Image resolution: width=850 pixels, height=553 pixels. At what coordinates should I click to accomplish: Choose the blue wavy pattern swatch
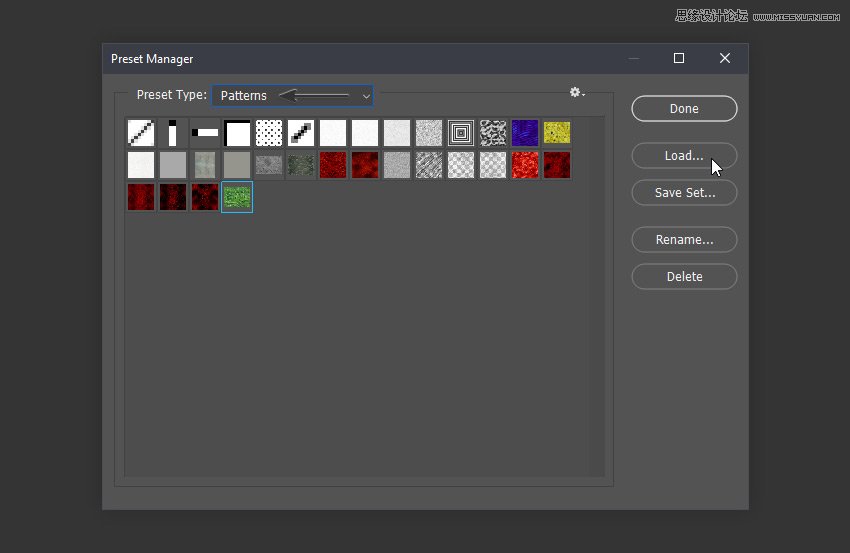(525, 133)
